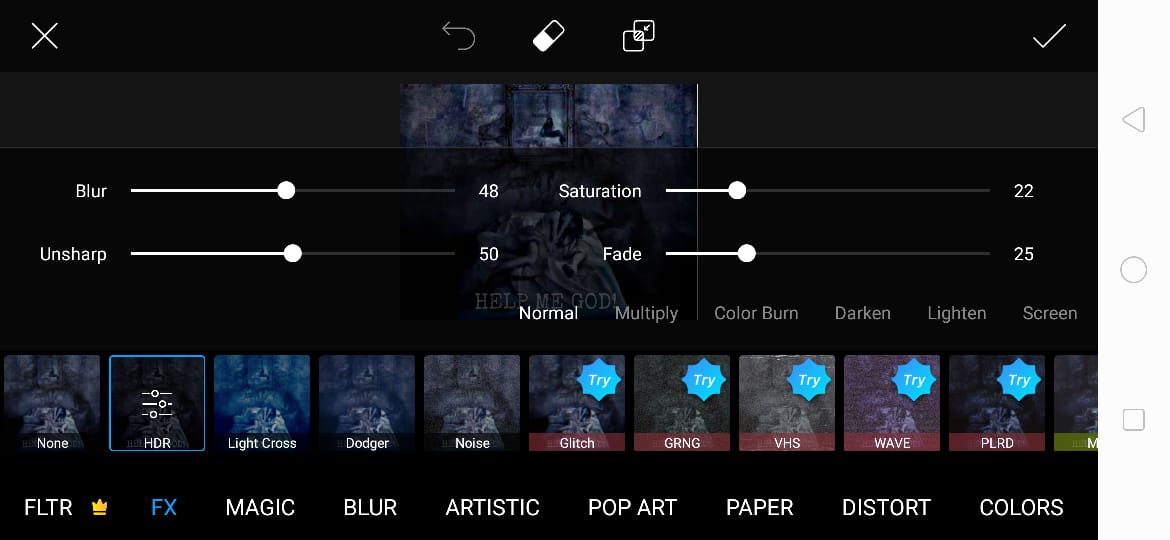Viewport: 1170px width, 540px height.
Task: Select the eraser tool icon
Action: pos(548,36)
